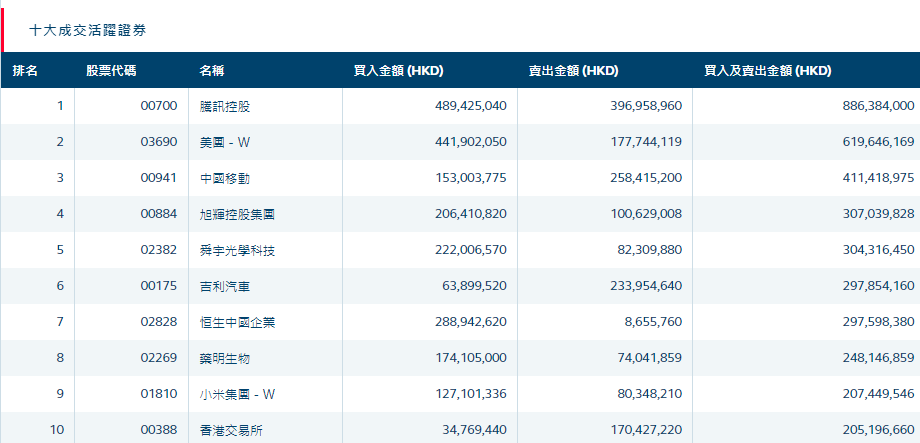This screenshot has height=443, width=920.
Task: Select stock code 02269
Action: click(x=159, y=357)
